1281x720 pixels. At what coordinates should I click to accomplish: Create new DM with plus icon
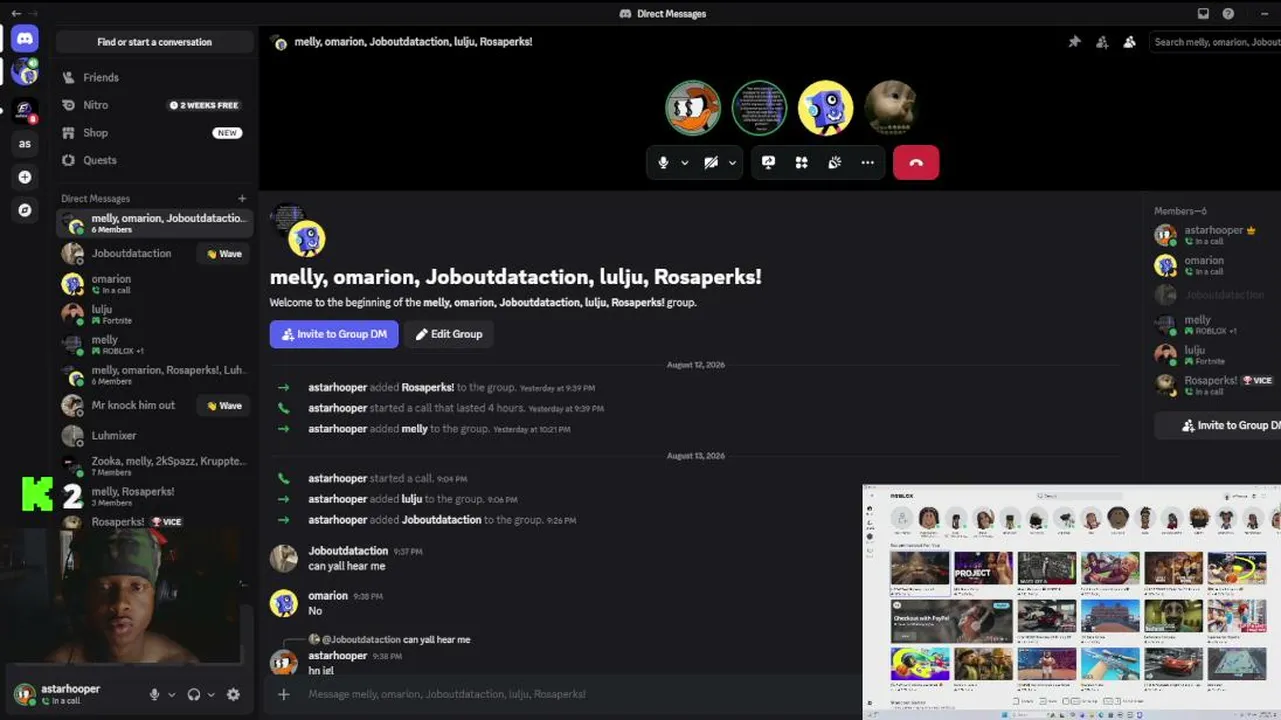point(242,198)
